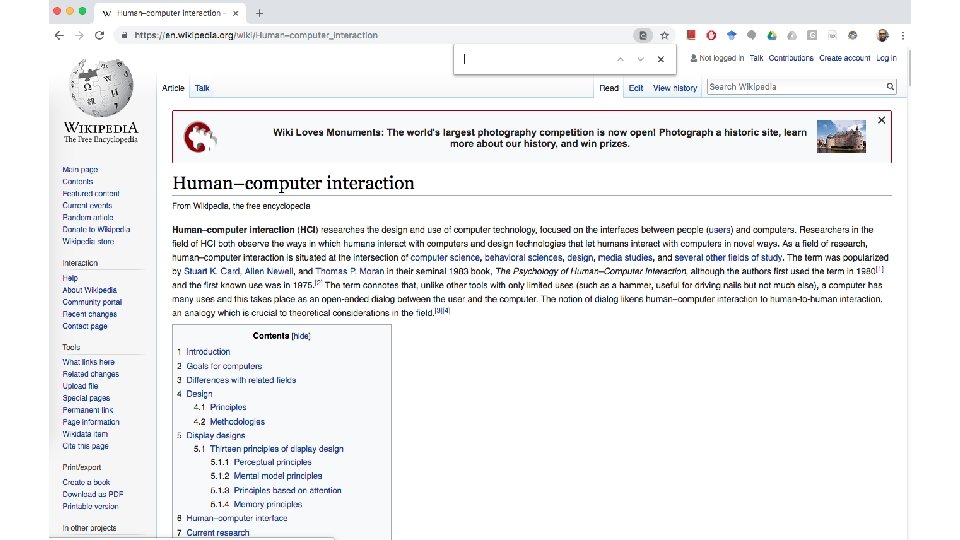Click the Community portal sidebar link
960x540 pixels.
92,302
